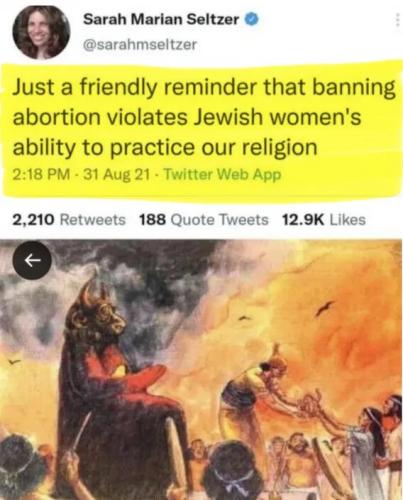Click the horned statue's head in the painting
The height and width of the screenshot is (500, 403).
(x=99, y=312)
